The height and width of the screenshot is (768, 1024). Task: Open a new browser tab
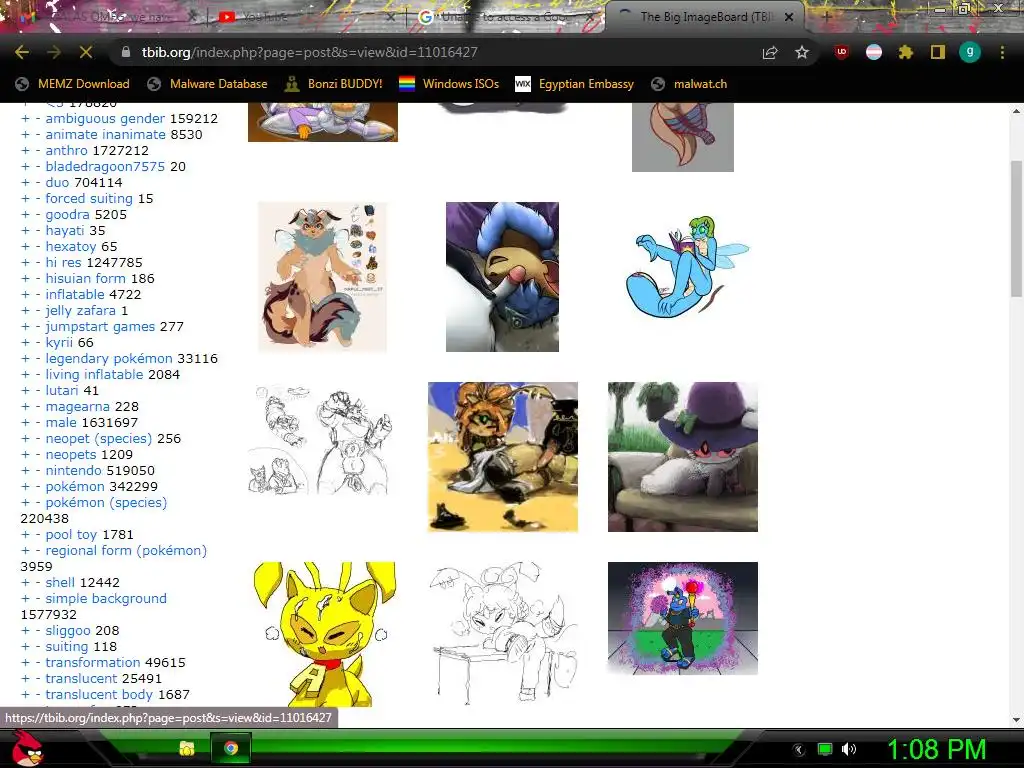click(x=827, y=17)
